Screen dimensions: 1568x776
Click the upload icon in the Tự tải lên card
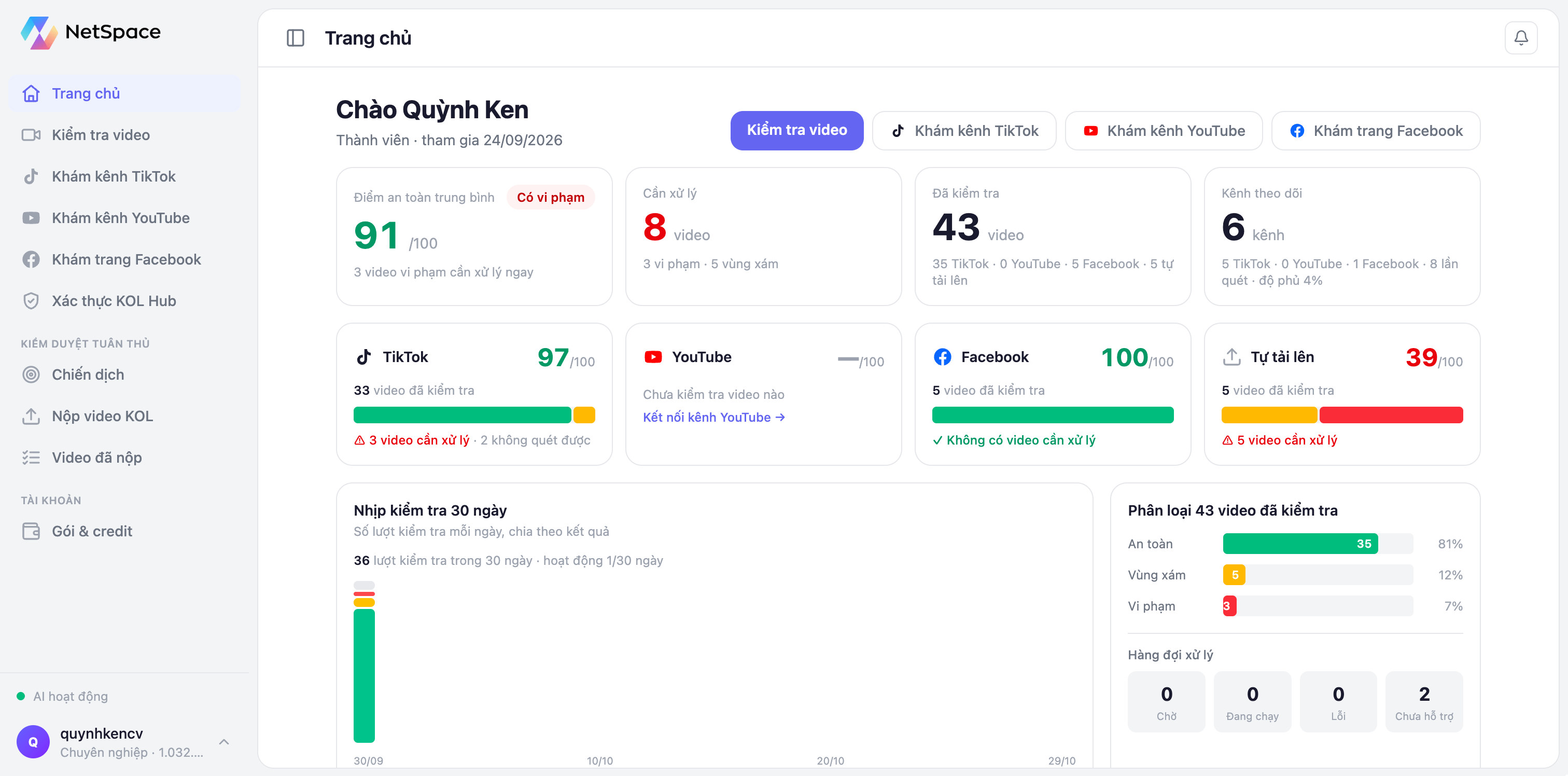coord(1231,357)
